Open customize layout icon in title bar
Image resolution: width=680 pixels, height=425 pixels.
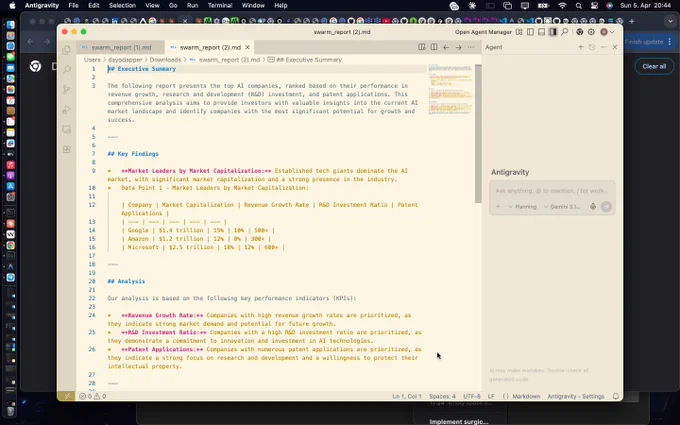[x=519, y=32]
